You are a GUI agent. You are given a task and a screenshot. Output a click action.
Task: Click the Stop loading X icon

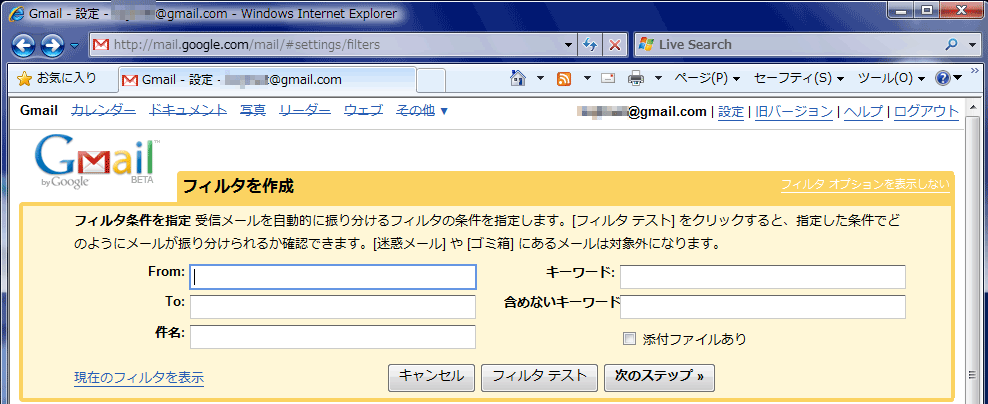point(615,45)
